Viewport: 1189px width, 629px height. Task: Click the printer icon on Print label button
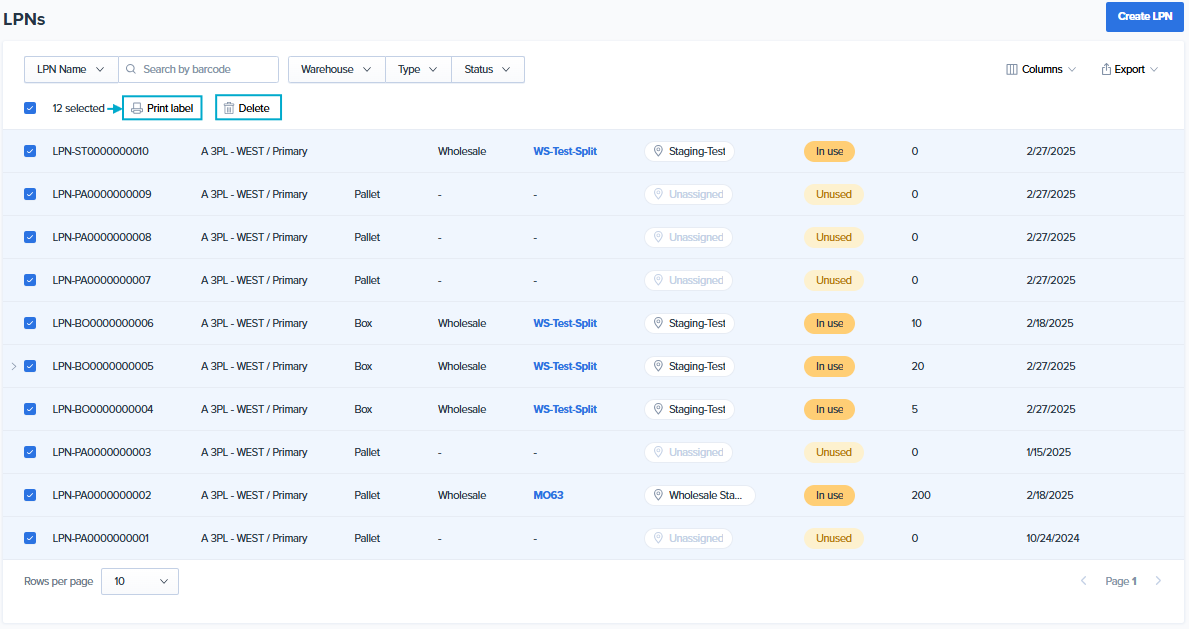(134, 107)
